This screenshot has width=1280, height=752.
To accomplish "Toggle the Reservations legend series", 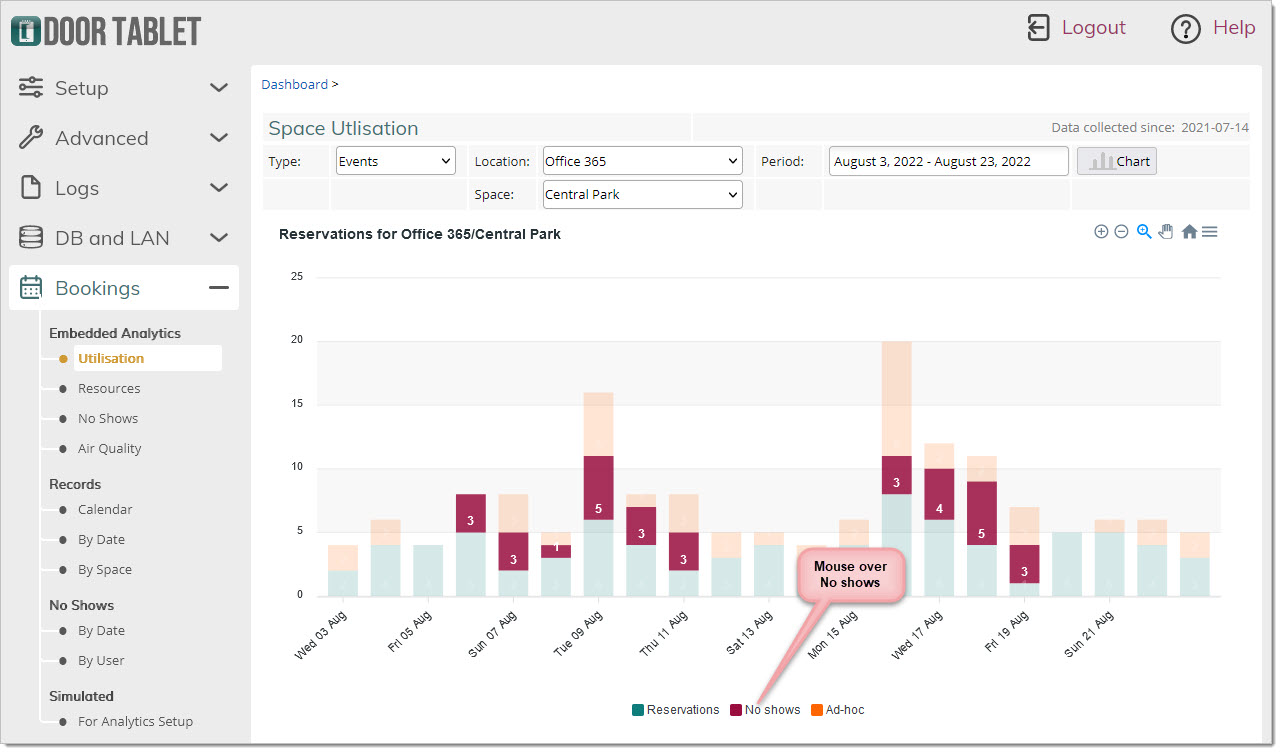I will tap(676, 710).
